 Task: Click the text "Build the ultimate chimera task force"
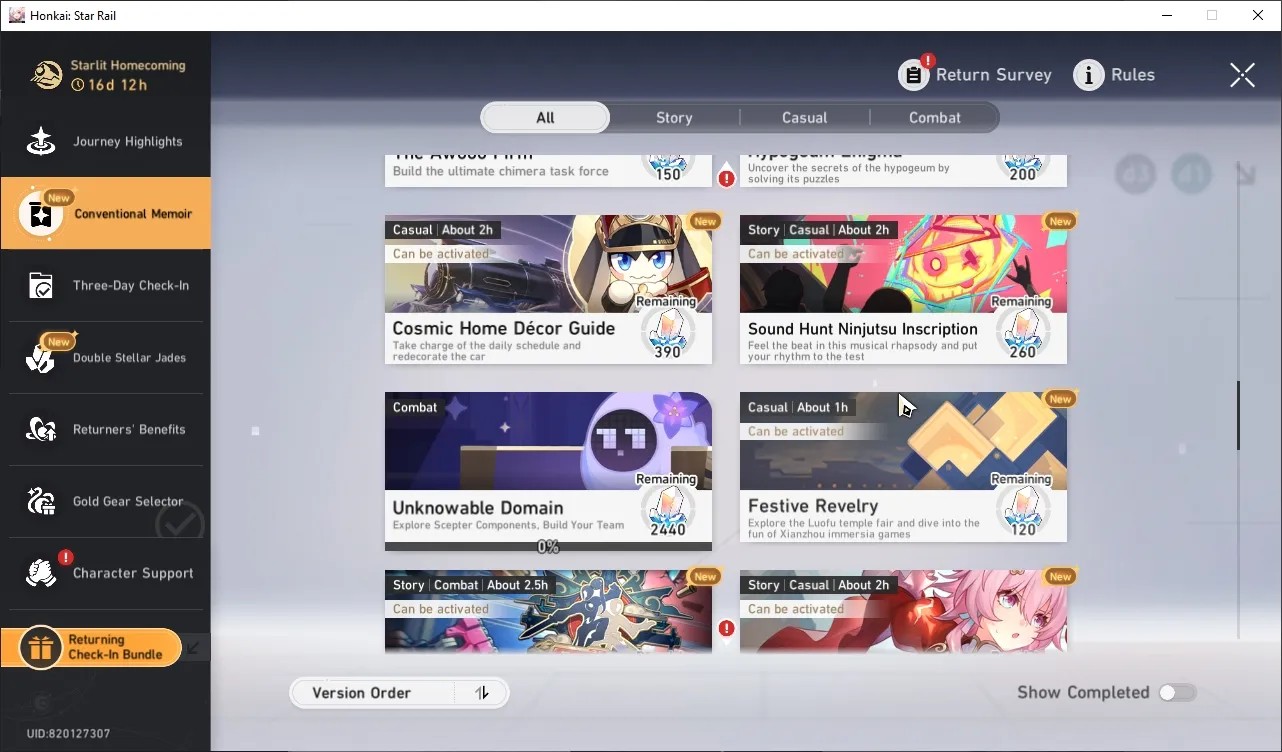(x=500, y=171)
